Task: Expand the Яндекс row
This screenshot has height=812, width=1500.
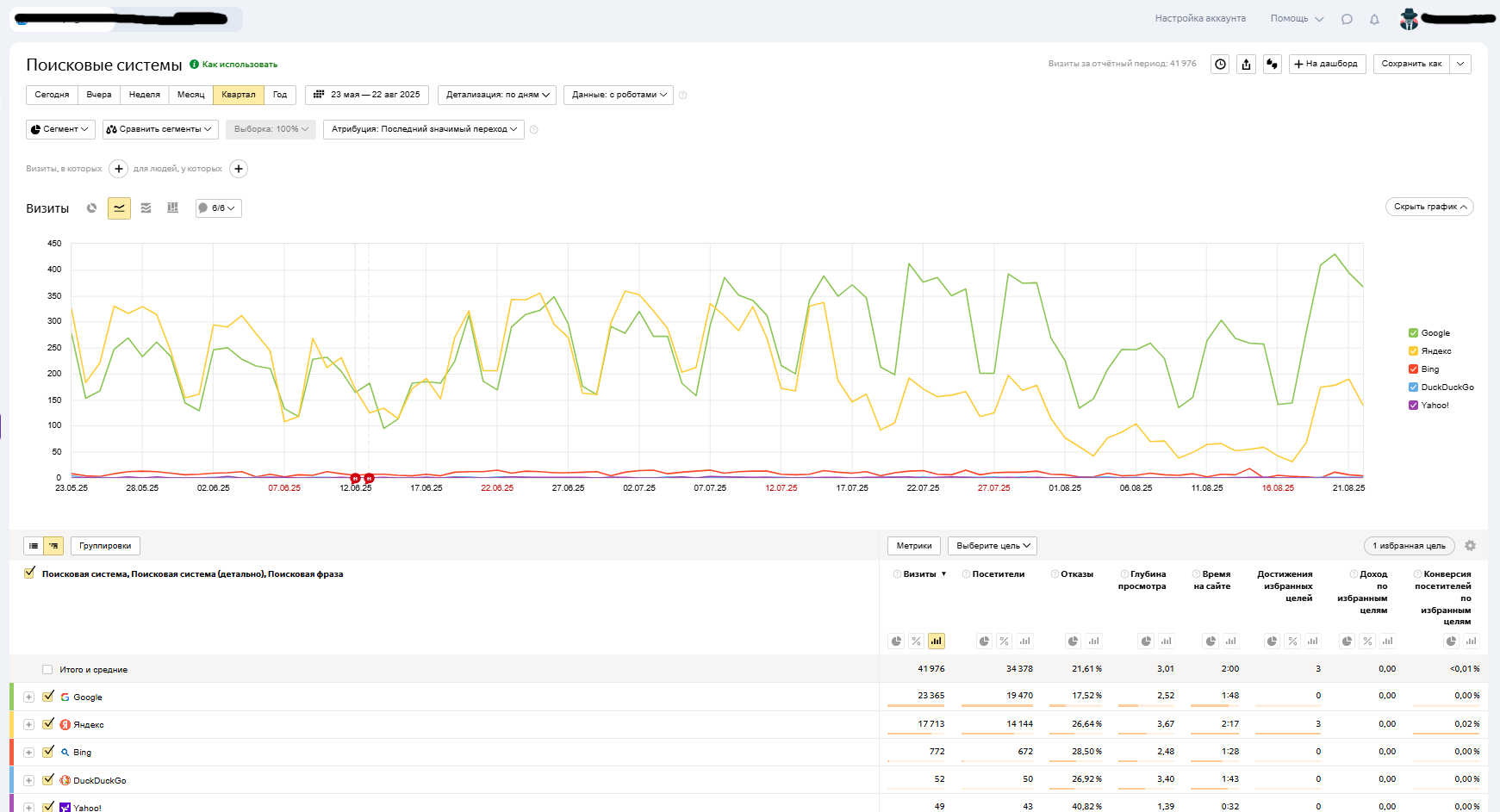Action: (28, 725)
